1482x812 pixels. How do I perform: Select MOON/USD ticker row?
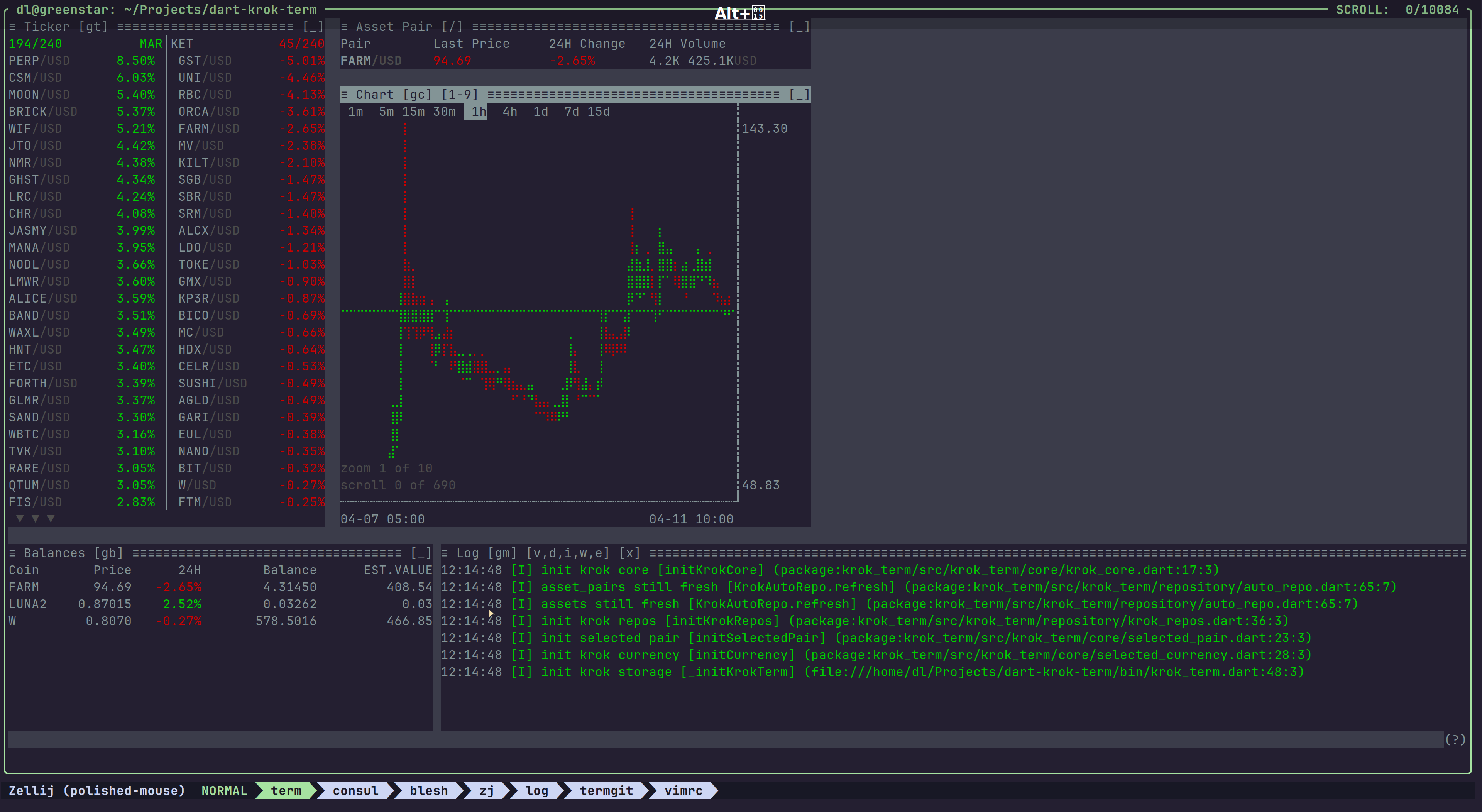tap(82, 95)
